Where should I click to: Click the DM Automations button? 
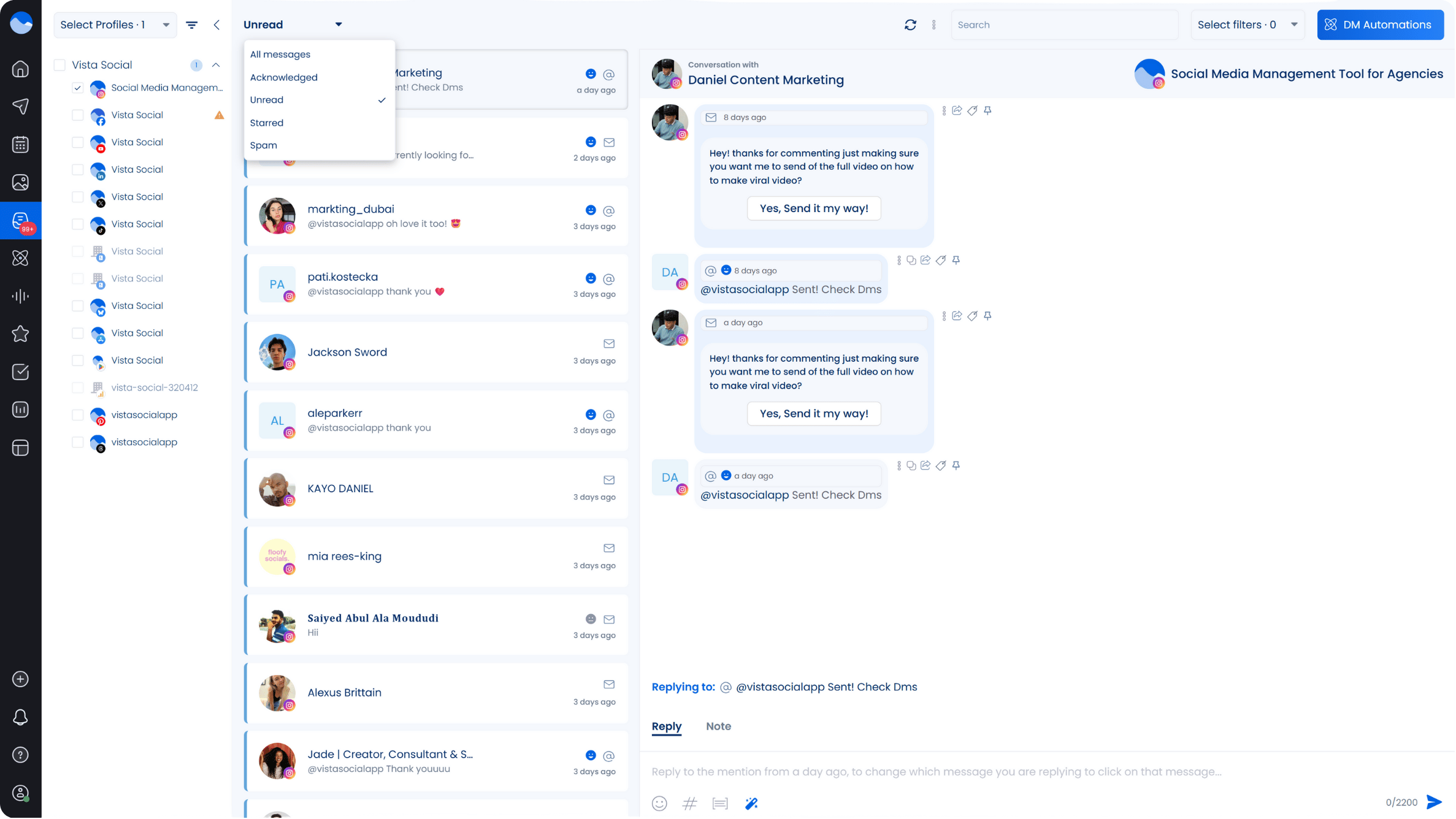(x=1379, y=25)
